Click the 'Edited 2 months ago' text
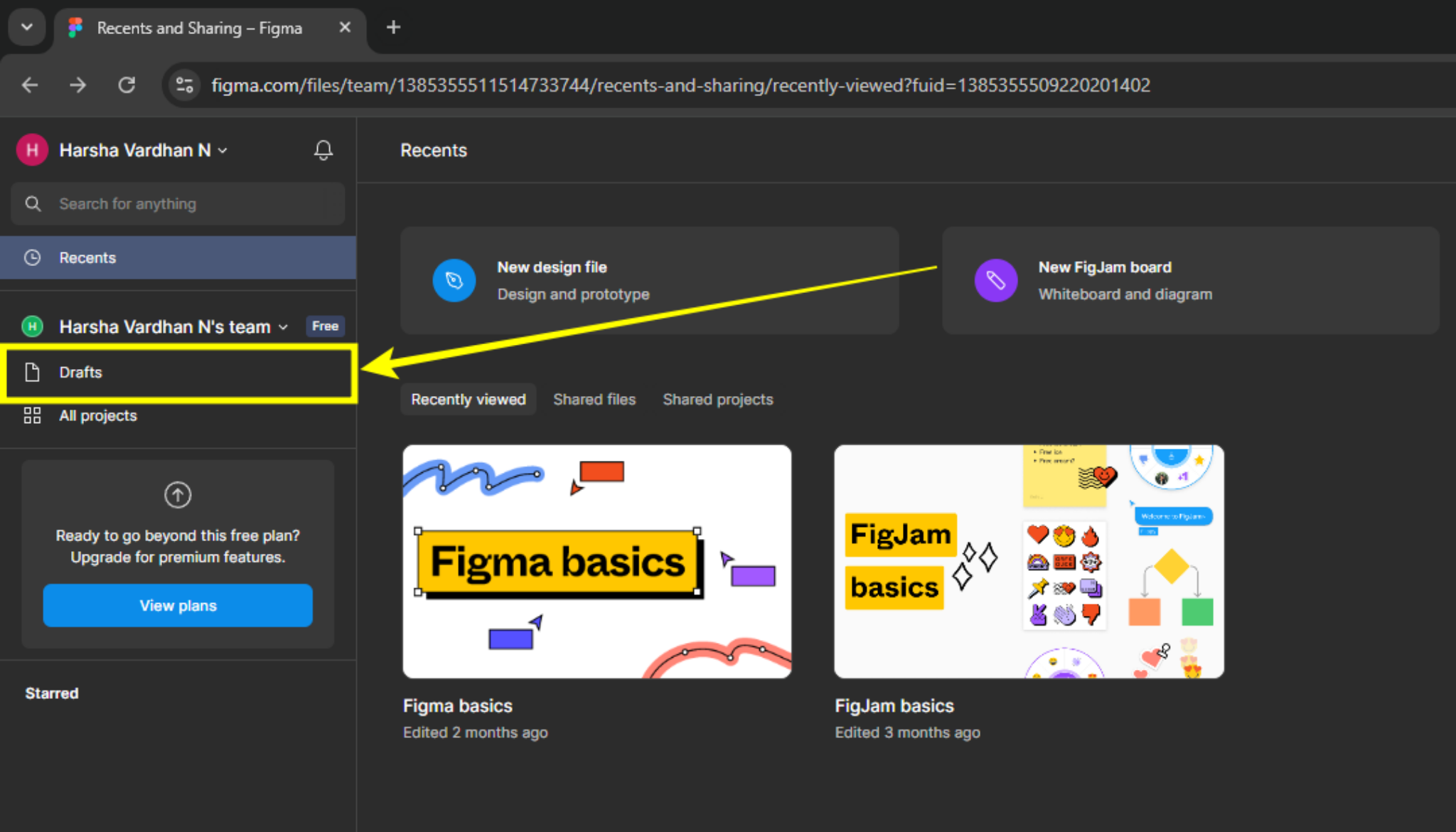 click(x=476, y=732)
